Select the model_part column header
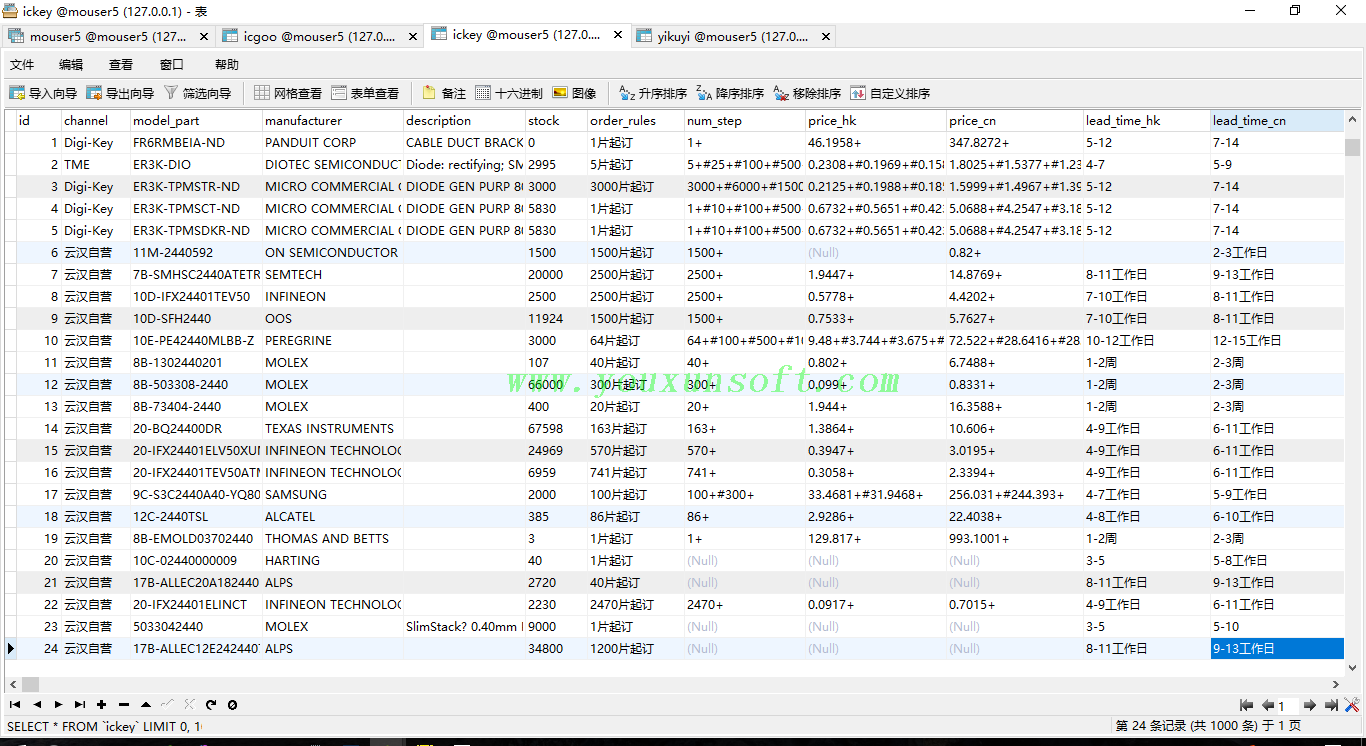Viewport: 1366px width, 746px height. [195, 121]
